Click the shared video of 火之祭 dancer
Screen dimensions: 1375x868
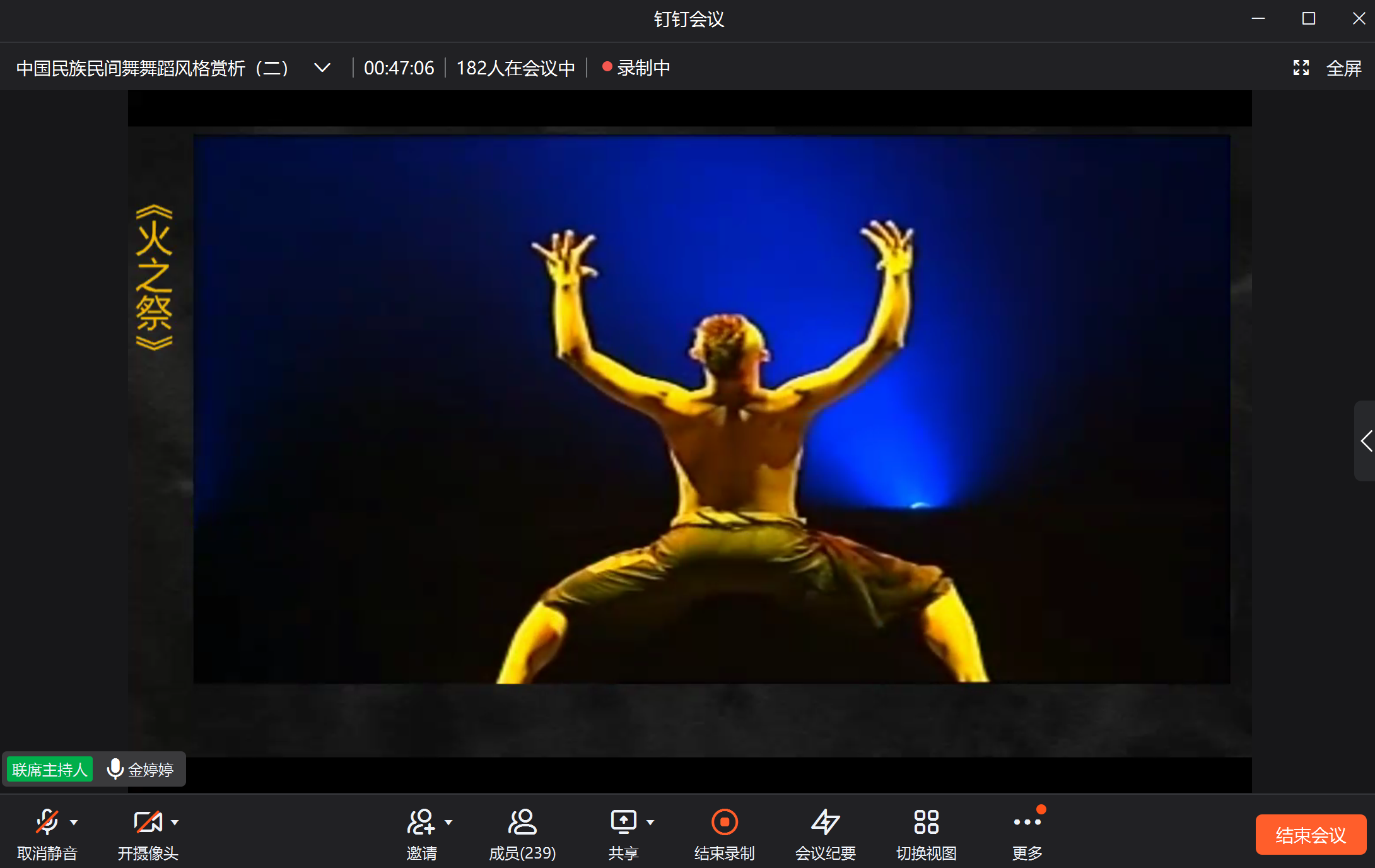pos(711,409)
